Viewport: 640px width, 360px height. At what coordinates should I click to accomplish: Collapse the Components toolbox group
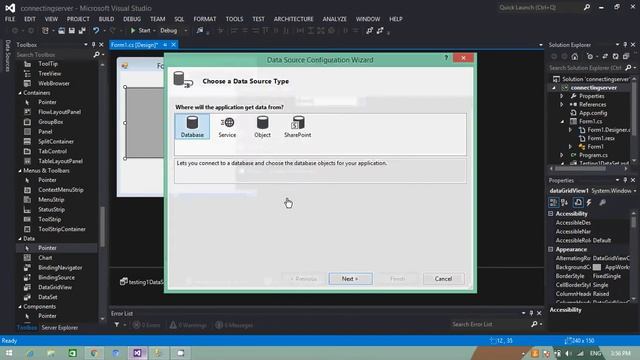click(20, 307)
